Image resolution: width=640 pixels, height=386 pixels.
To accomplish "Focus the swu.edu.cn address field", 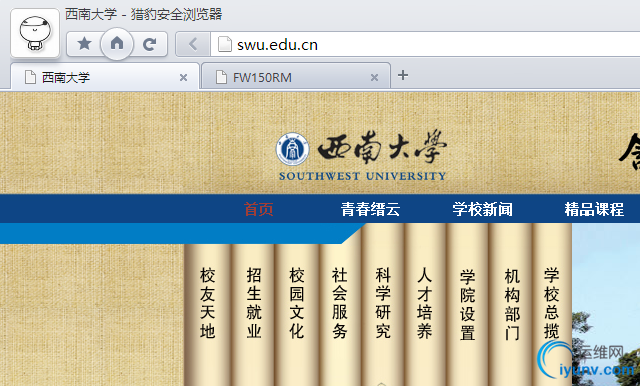I will [425, 44].
